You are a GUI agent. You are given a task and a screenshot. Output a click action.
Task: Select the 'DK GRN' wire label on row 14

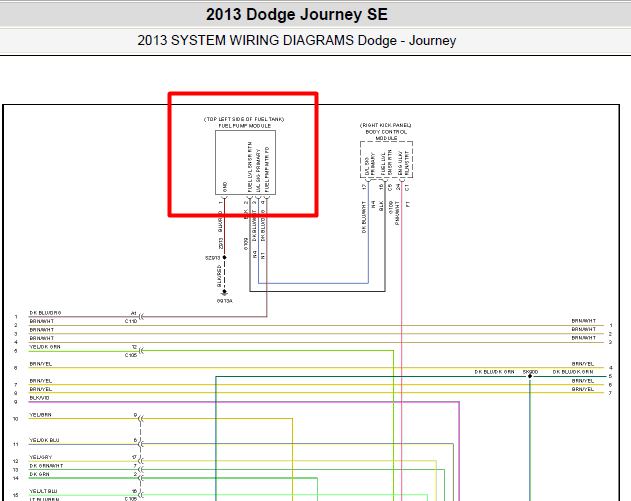coord(39,474)
